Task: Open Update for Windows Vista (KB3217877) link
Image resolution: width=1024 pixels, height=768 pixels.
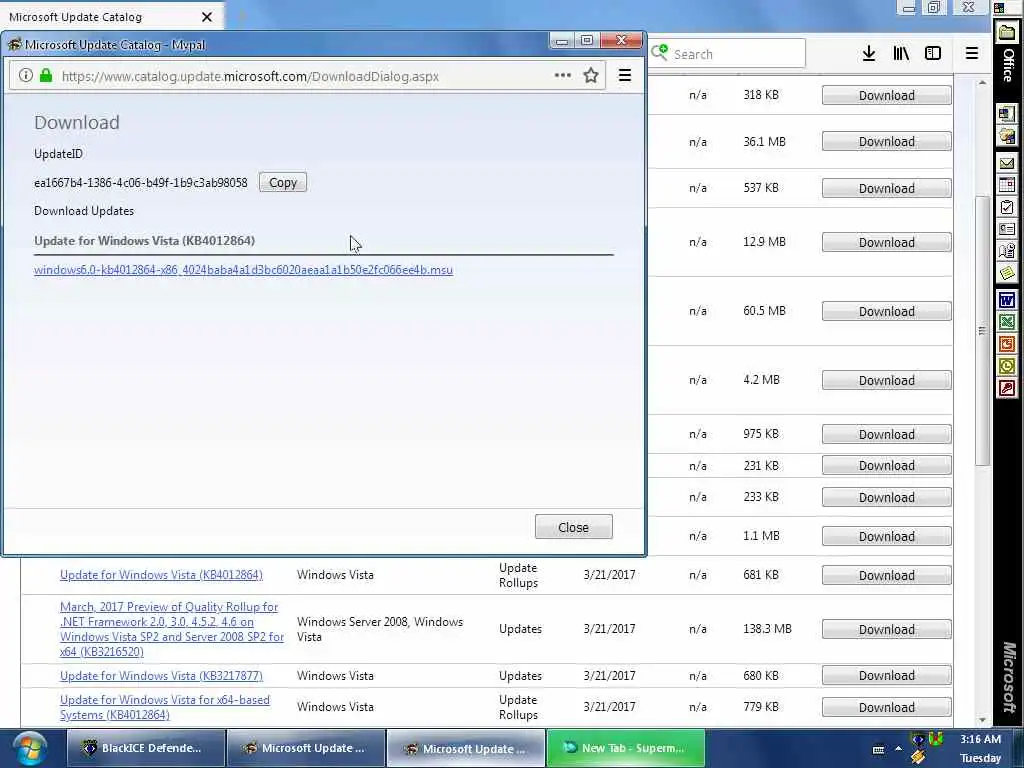Action: [x=161, y=676]
